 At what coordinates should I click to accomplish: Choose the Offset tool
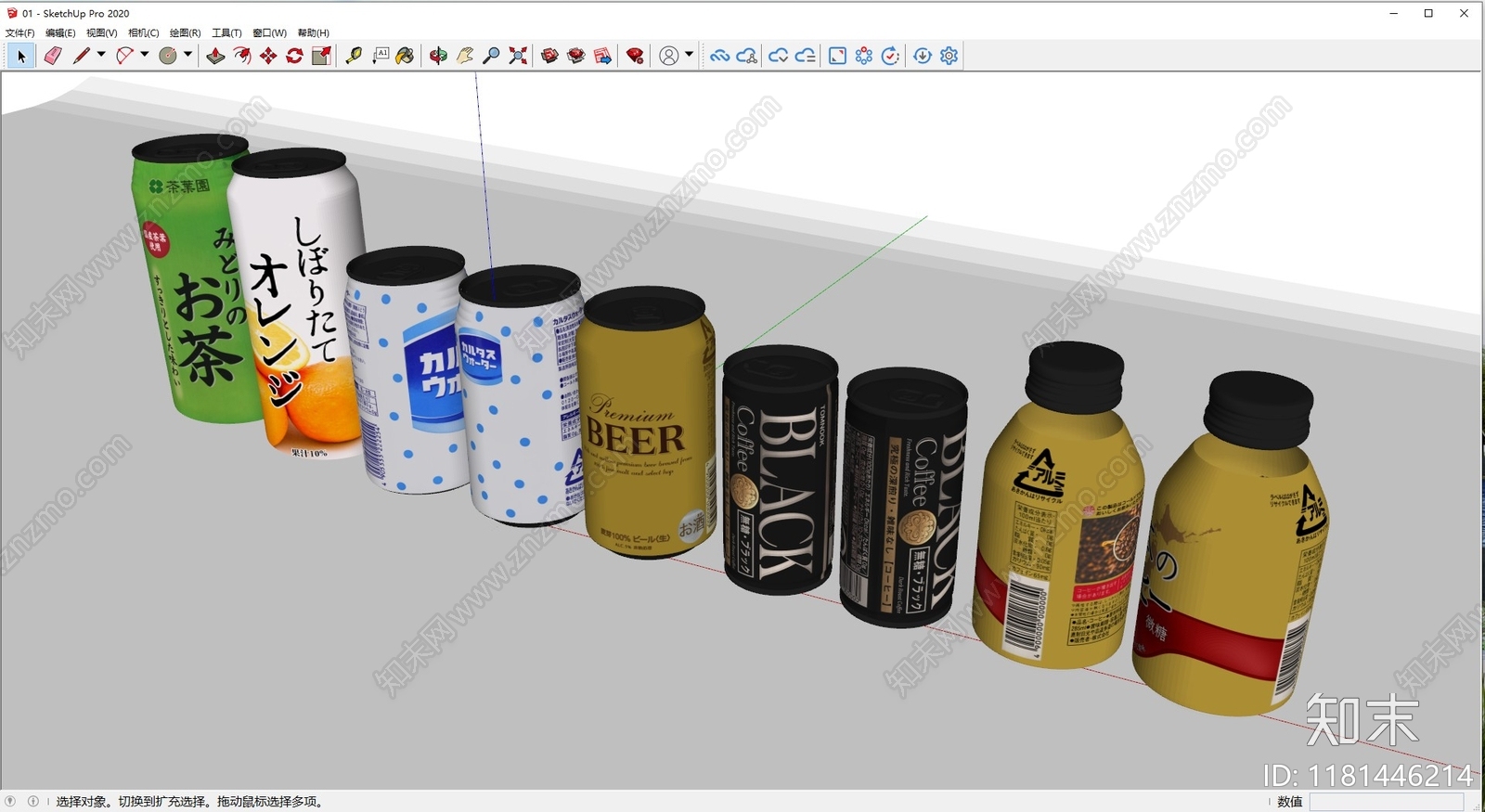(241, 56)
